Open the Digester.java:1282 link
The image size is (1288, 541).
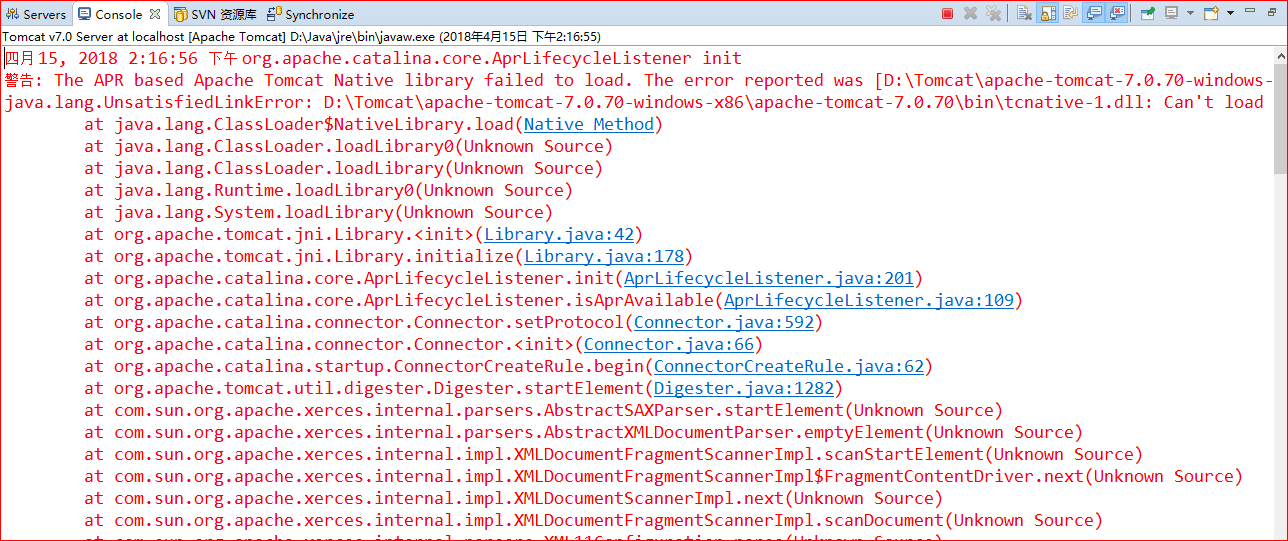pos(744,389)
